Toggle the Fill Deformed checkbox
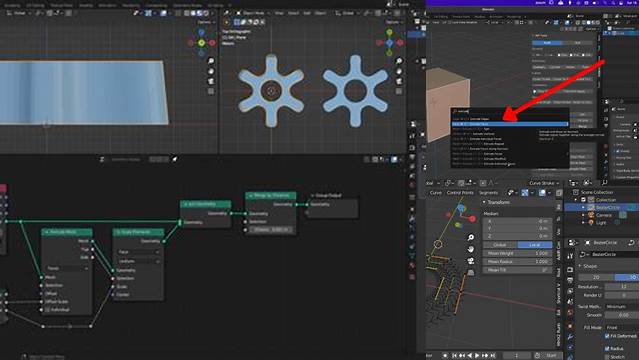Image resolution: width=639 pixels, height=360 pixels. coord(607,336)
